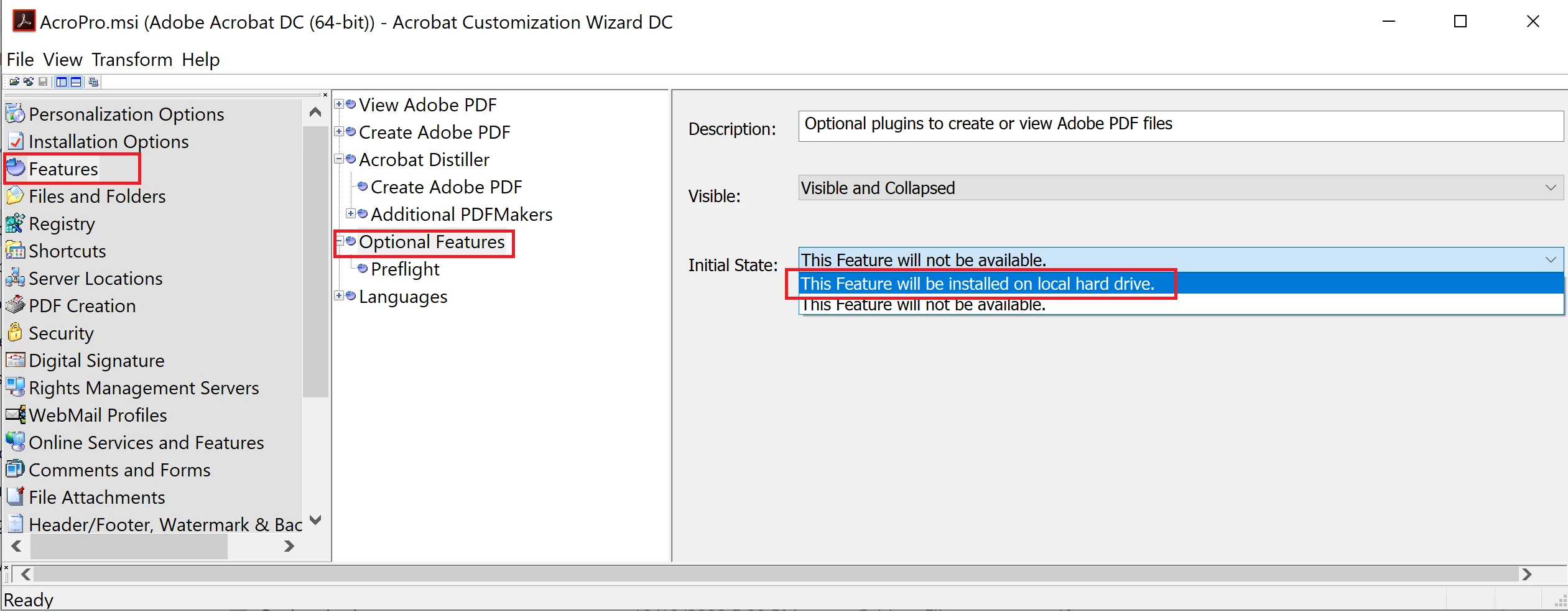Click the Save floppy disk toolbar icon
The width and height of the screenshot is (1568, 612).
(43, 81)
